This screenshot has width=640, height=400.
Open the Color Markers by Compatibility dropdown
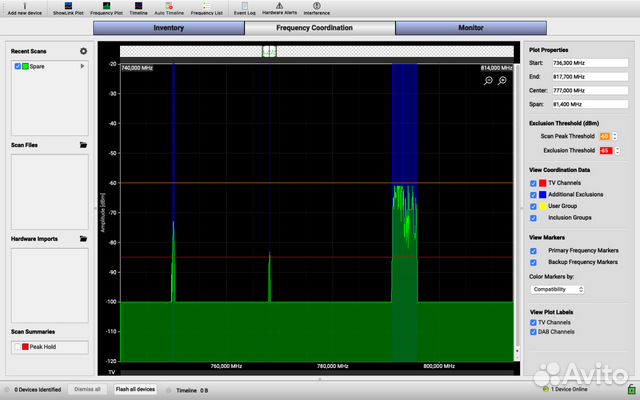[557, 289]
